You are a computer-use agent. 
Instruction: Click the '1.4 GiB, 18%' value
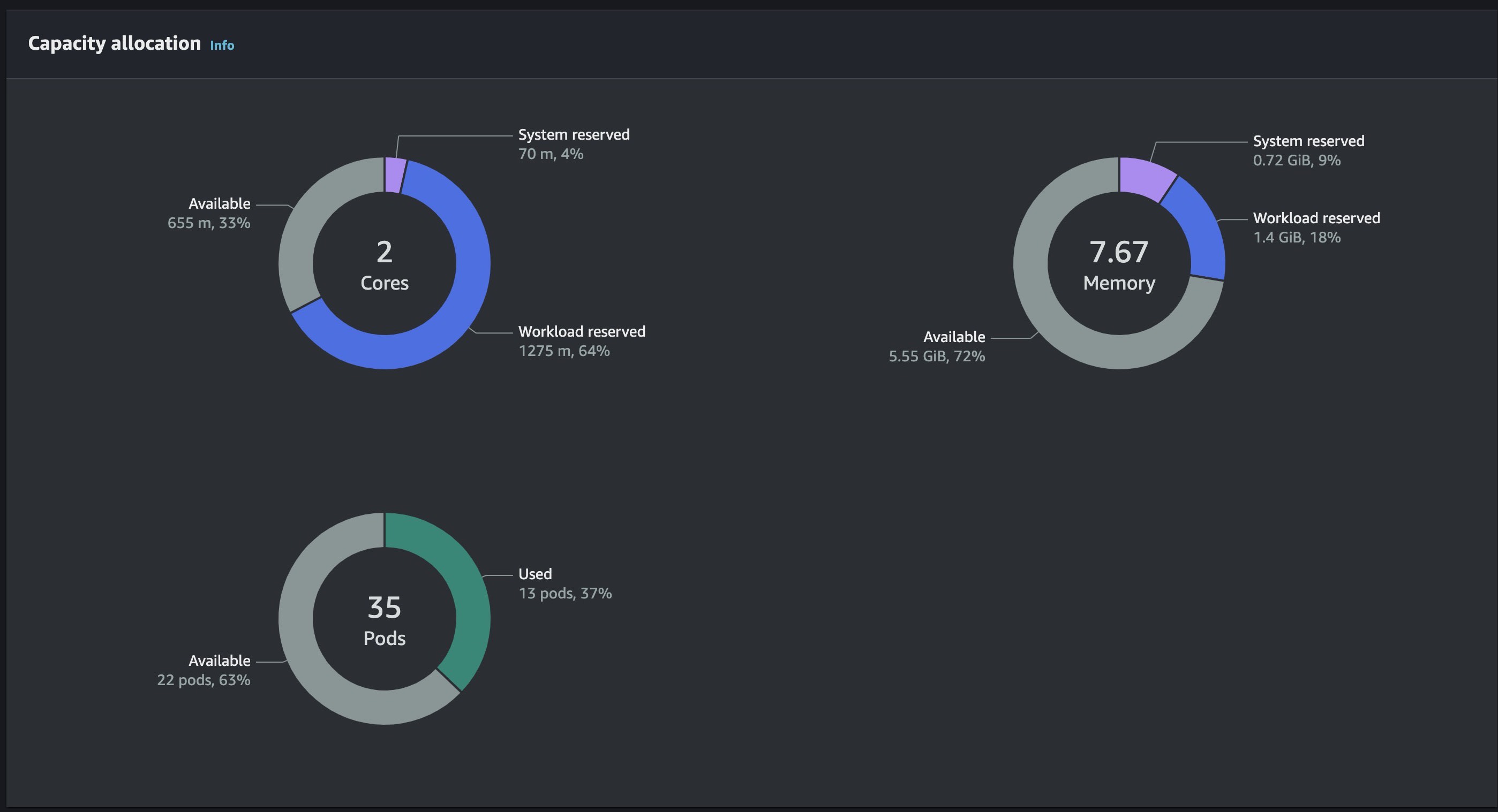point(1297,238)
